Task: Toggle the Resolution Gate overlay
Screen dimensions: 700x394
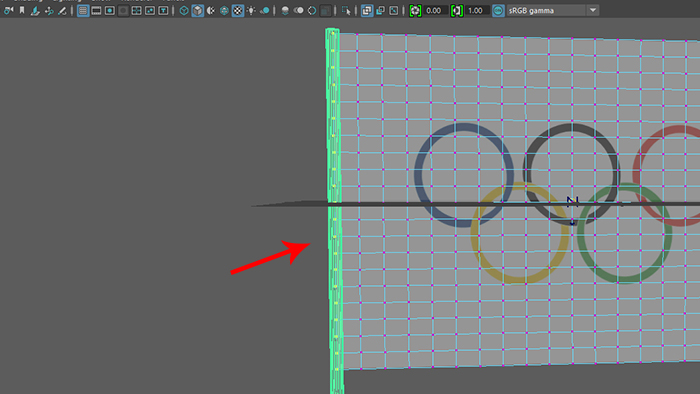Action: 110,10
